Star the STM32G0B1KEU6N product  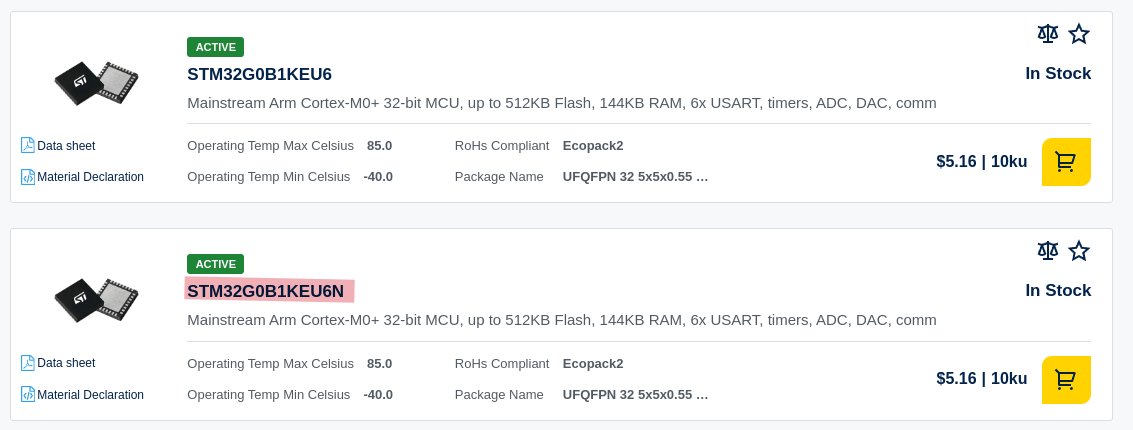pyautogui.click(x=1079, y=251)
